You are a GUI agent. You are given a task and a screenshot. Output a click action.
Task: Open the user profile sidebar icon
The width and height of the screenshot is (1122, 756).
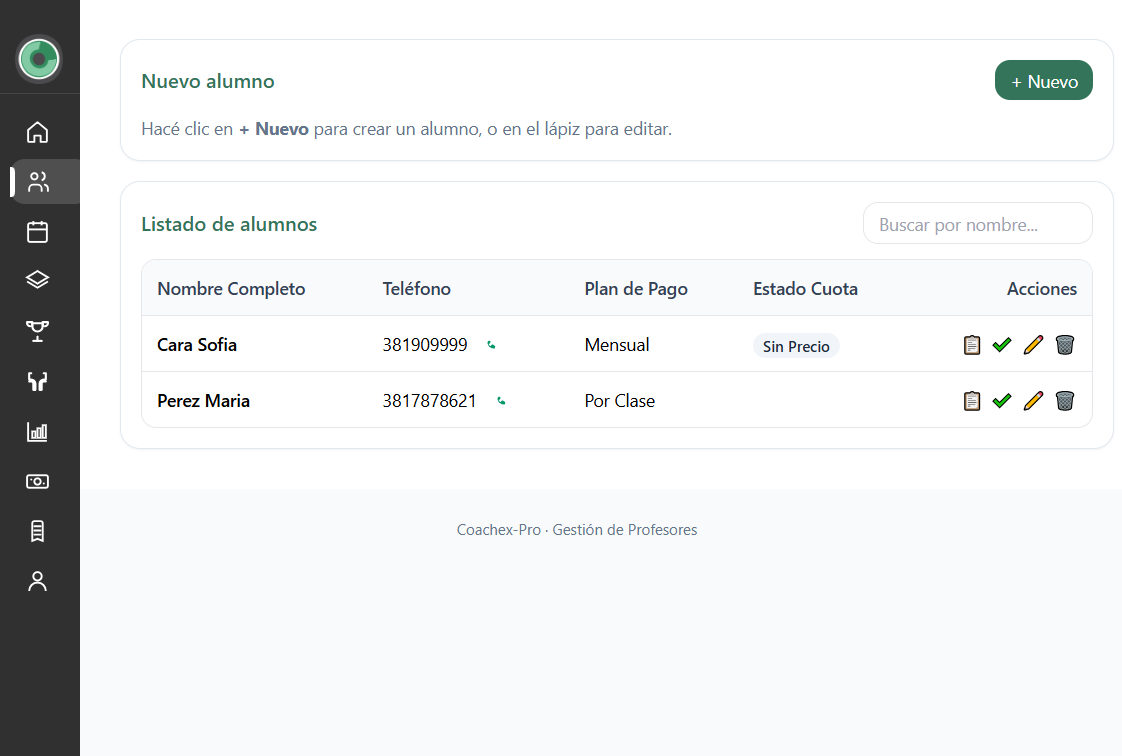click(x=37, y=581)
